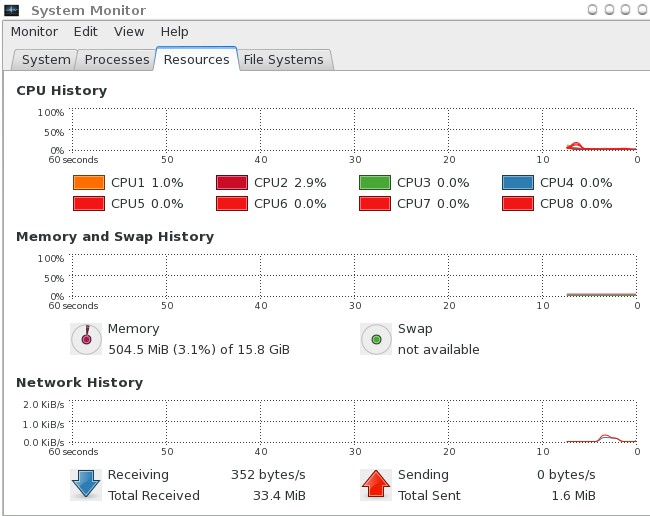Click the Swap pie chart color icon
The height and width of the screenshot is (516, 650).
[x=376, y=339]
